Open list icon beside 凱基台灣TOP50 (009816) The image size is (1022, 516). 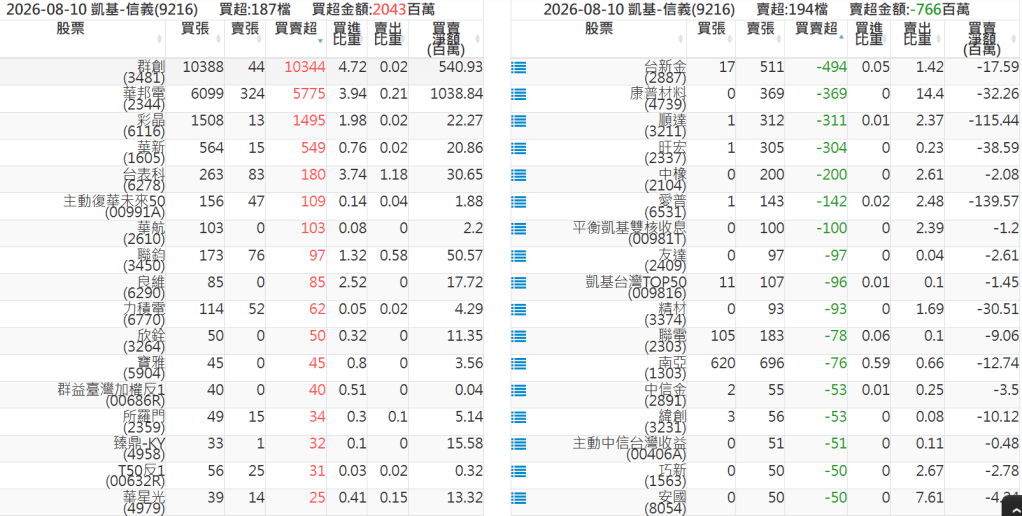pyautogui.click(x=519, y=283)
